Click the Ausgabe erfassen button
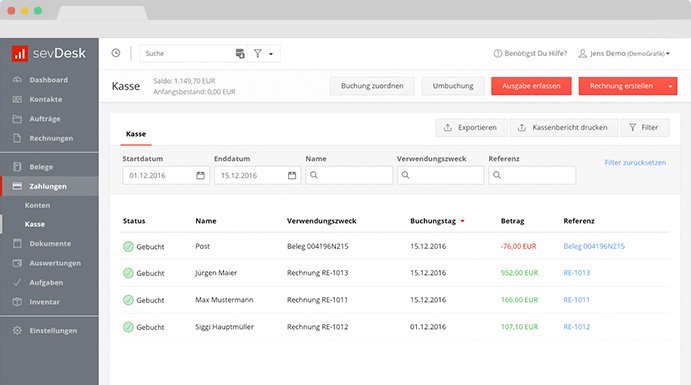Viewport: 691px width, 385px height. [531, 86]
